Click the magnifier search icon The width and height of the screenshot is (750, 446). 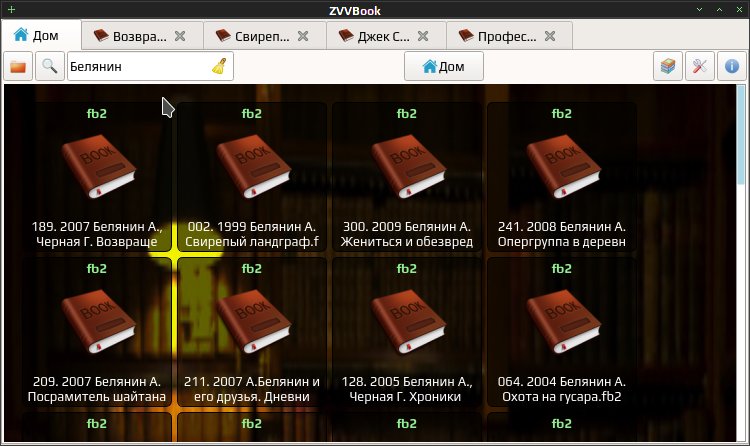[x=50, y=66]
